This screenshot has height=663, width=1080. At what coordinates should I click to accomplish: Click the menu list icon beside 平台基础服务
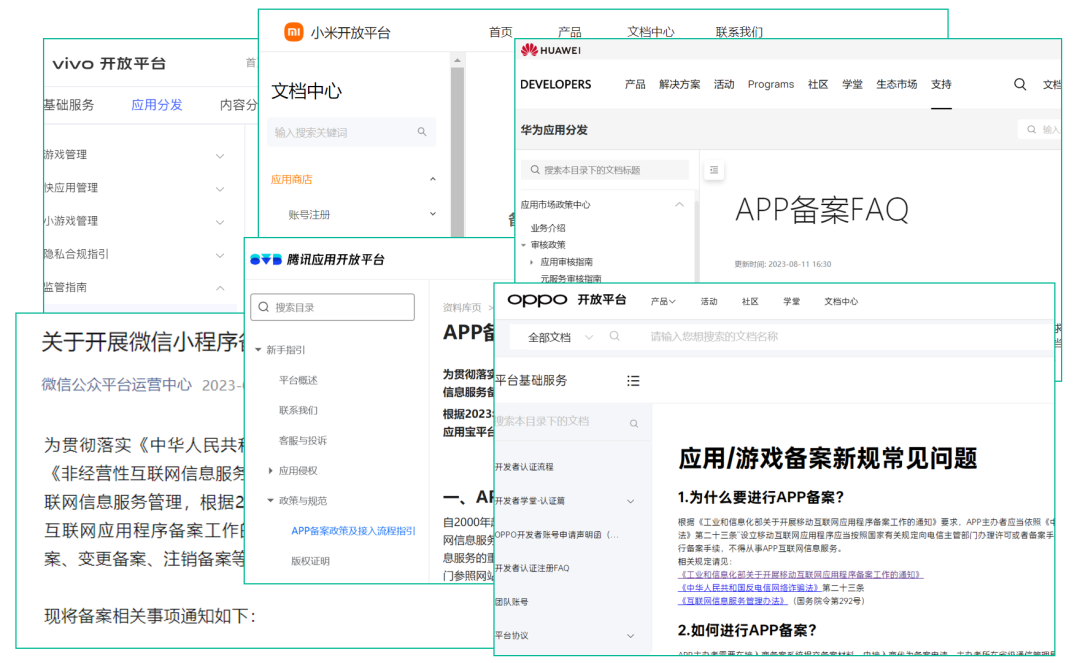pos(633,381)
